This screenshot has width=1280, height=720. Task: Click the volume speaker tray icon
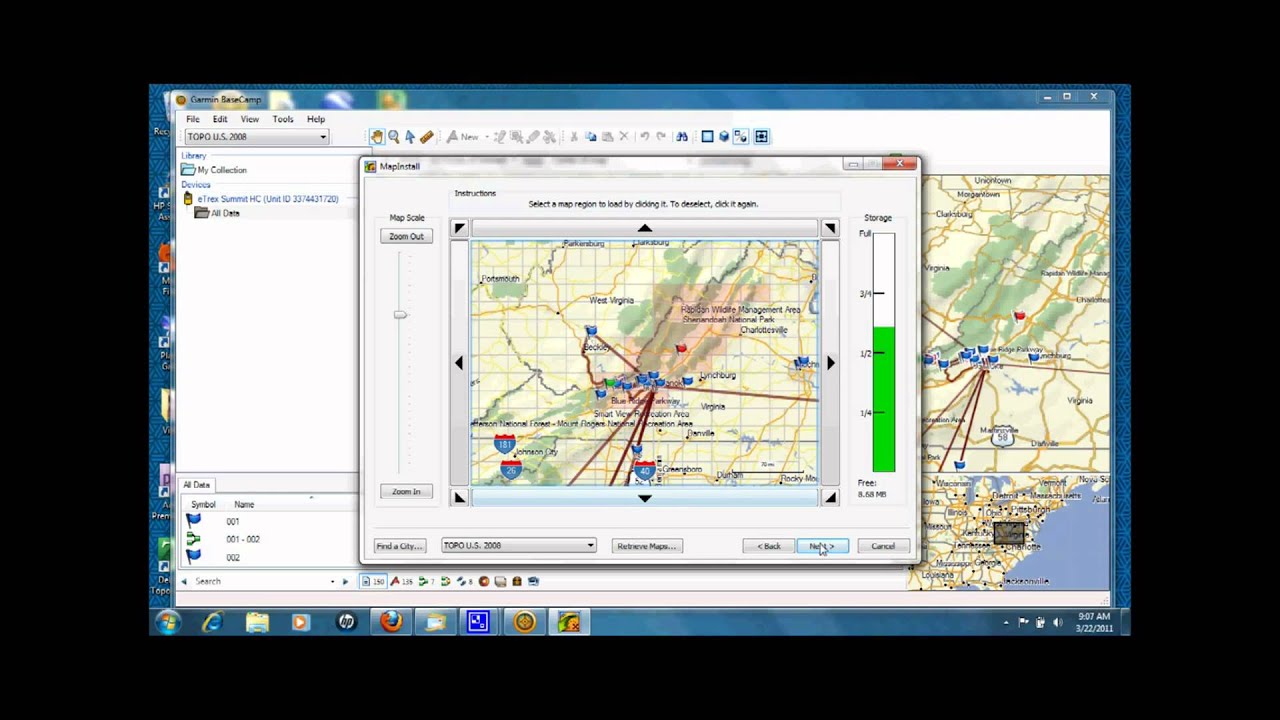pos(1058,622)
